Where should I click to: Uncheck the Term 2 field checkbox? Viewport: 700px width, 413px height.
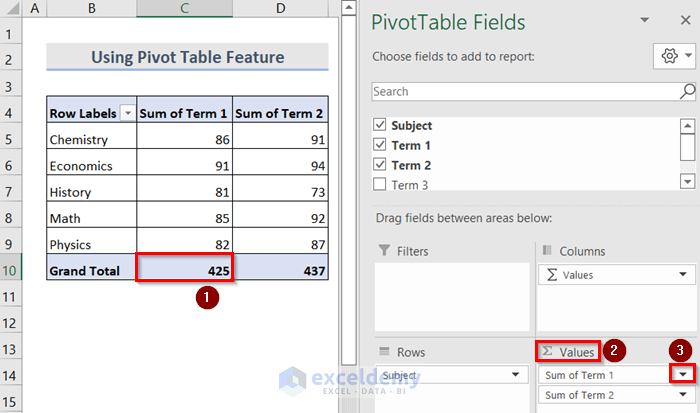click(379, 165)
